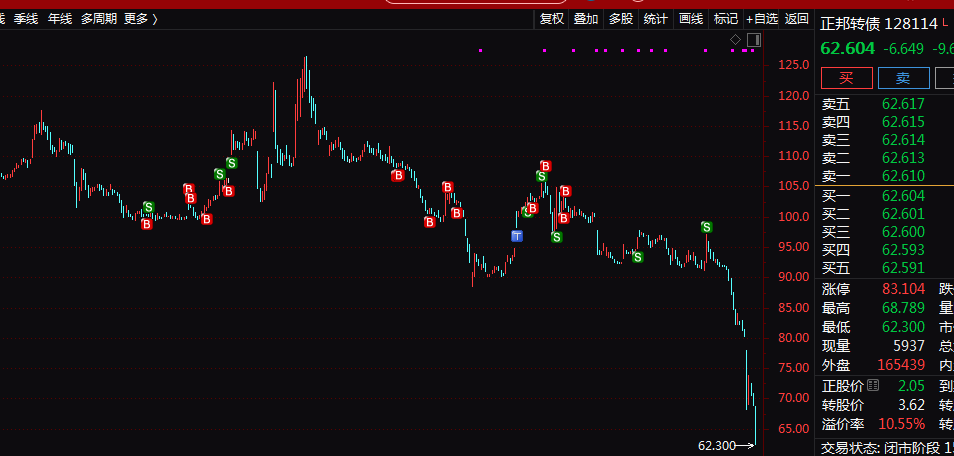Click the 交易状态 闭市阶段 status line
The image size is (954, 456).
click(x=887, y=449)
